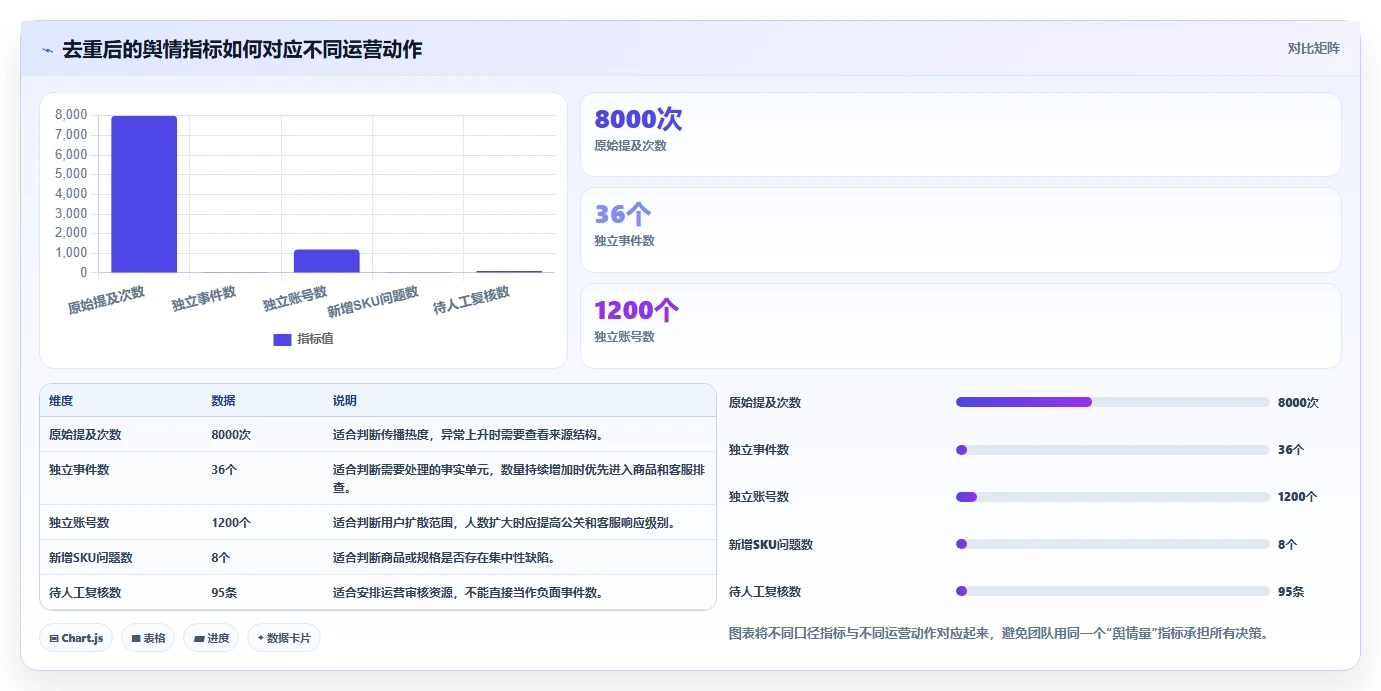Image resolution: width=1381 pixels, height=691 pixels.
Task: Click the 原始提及次数 progress bar
Action: [x=1113, y=402]
